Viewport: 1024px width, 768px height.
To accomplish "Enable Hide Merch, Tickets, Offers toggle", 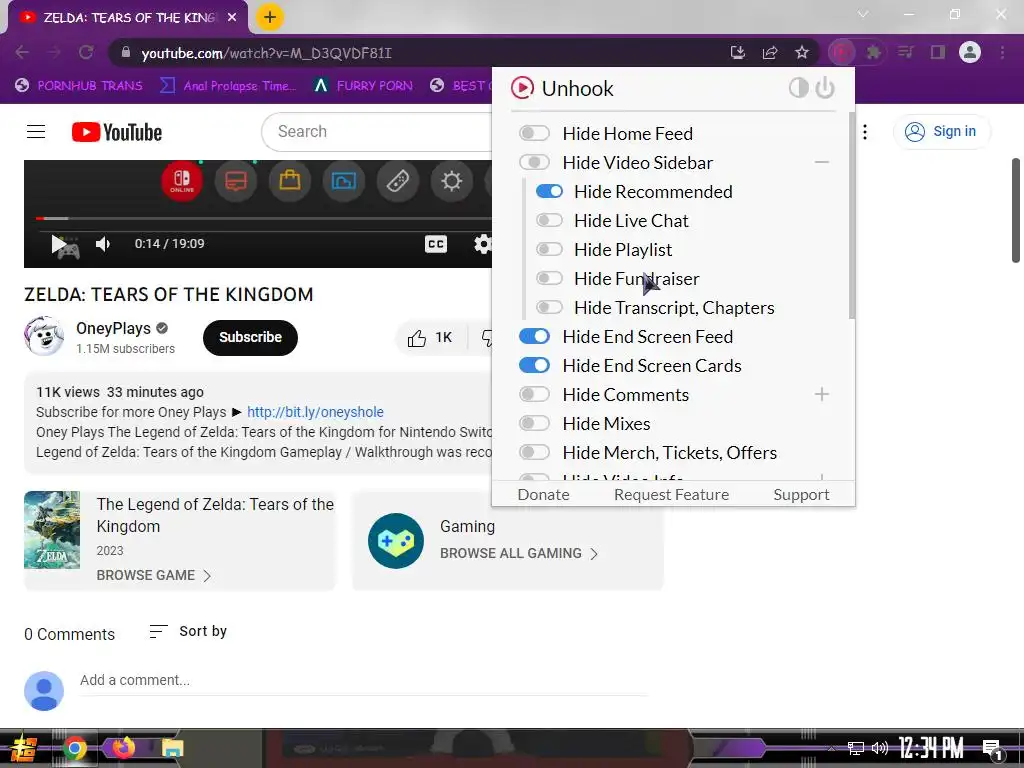I will point(534,452).
